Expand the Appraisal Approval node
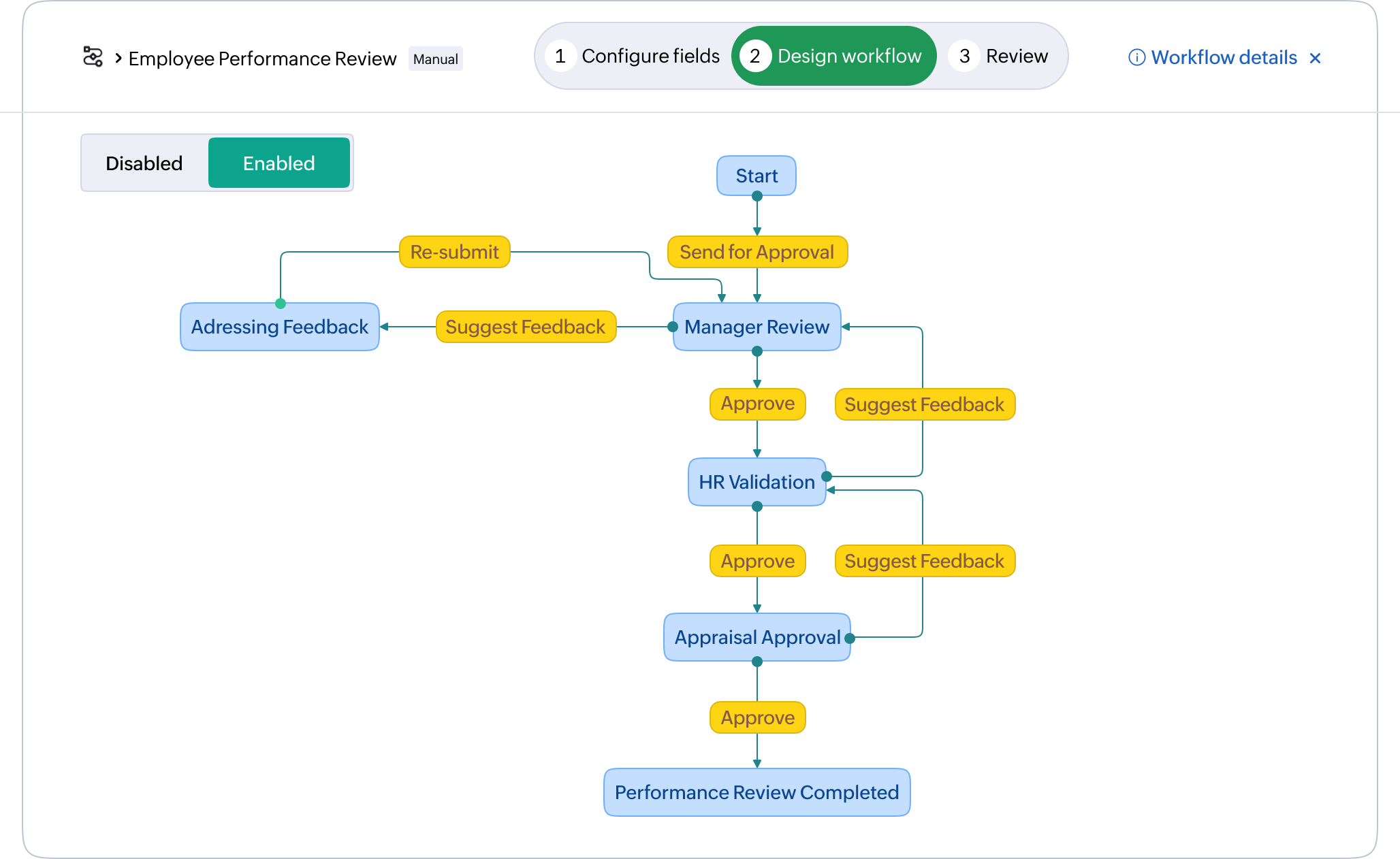 (x=757, y=637)
